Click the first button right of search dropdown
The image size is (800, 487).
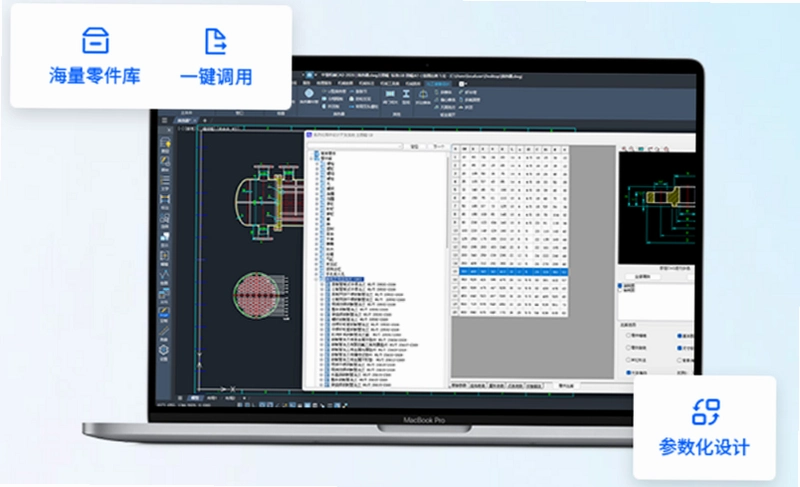pyautogui.click(x=415, y=146)
